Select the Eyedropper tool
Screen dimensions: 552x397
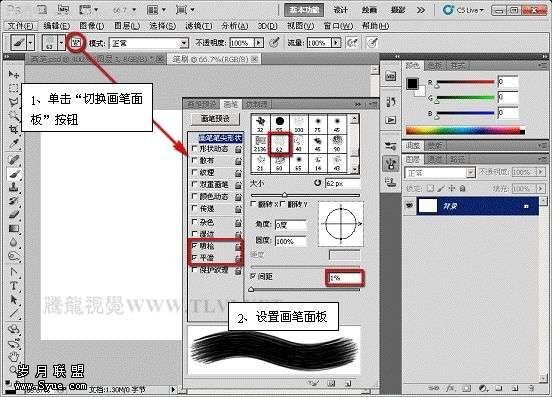pos(14,144)
